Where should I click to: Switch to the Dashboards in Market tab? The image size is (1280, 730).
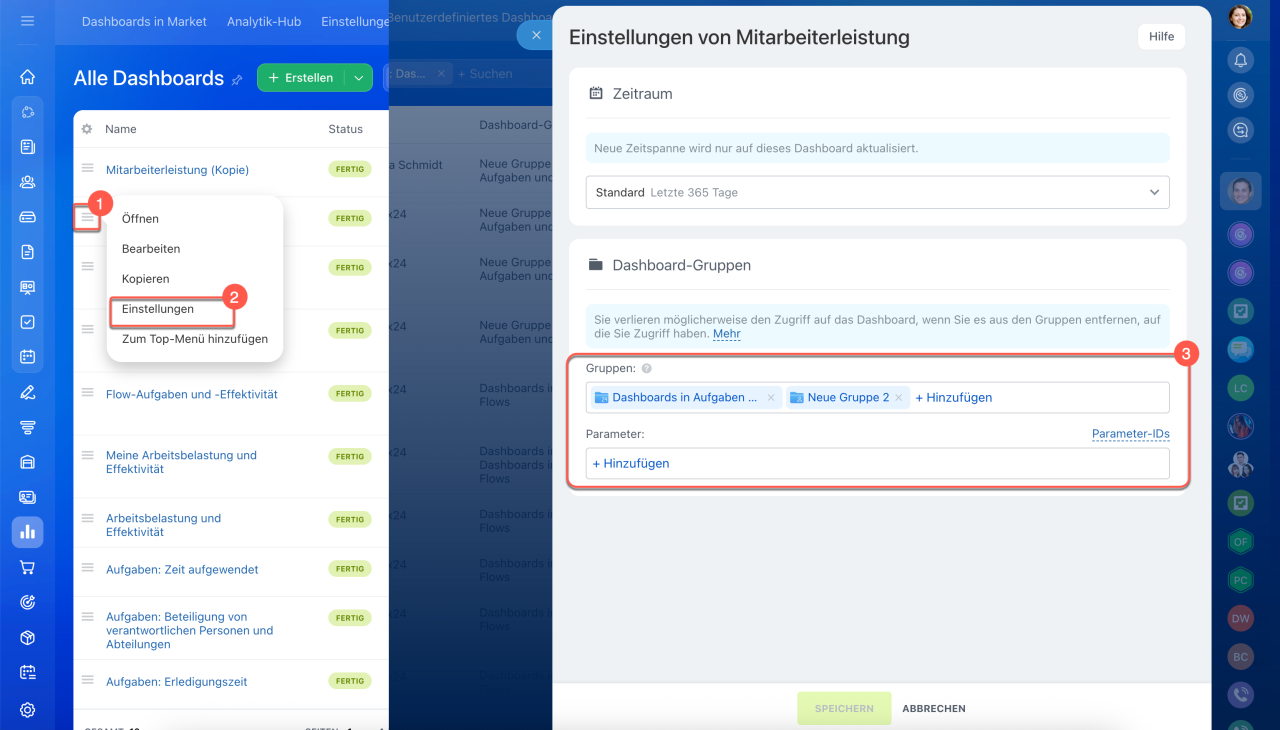(x=144, y=22)
